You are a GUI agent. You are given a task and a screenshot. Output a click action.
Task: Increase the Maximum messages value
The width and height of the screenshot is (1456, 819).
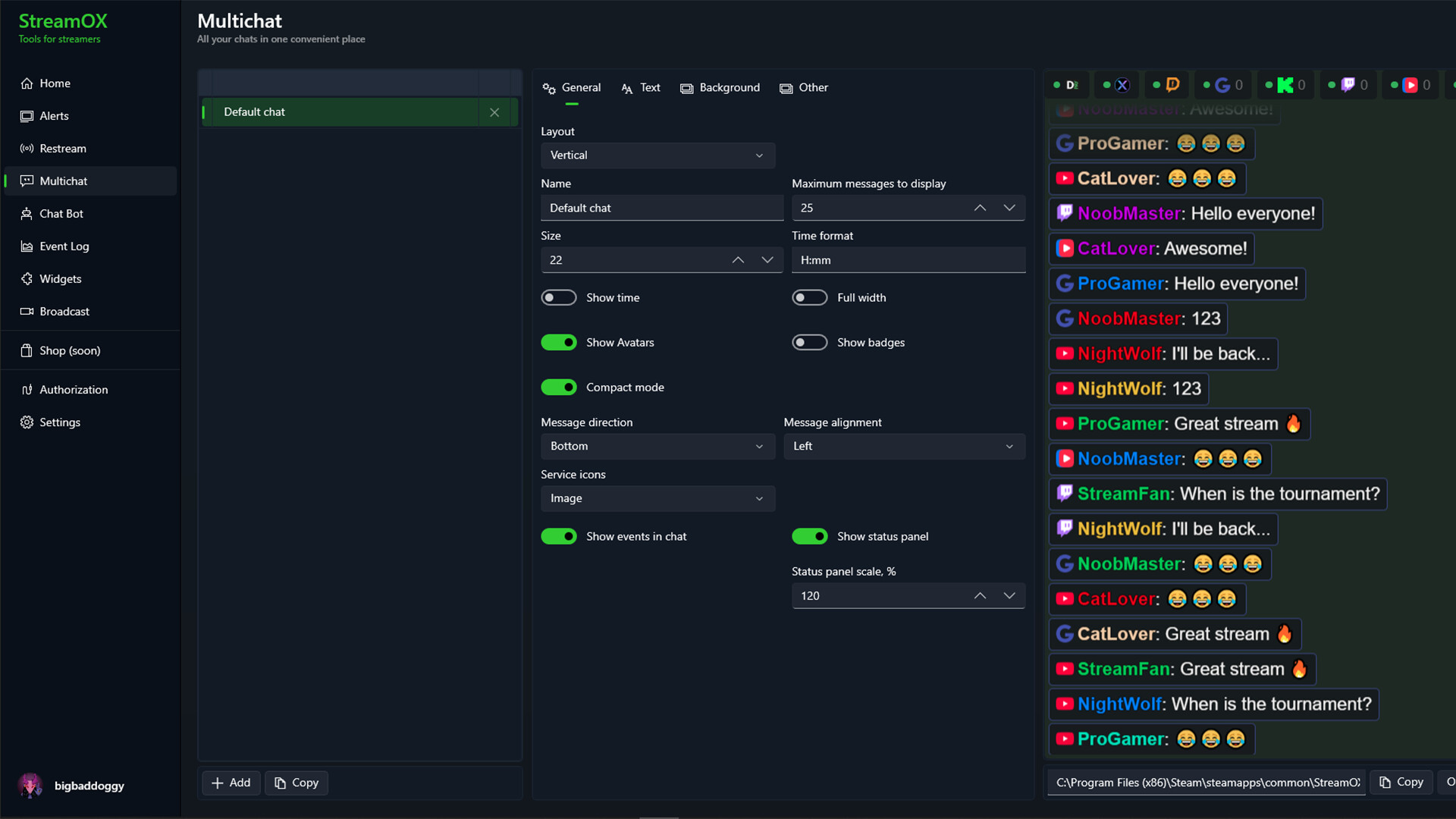[980, 208]
